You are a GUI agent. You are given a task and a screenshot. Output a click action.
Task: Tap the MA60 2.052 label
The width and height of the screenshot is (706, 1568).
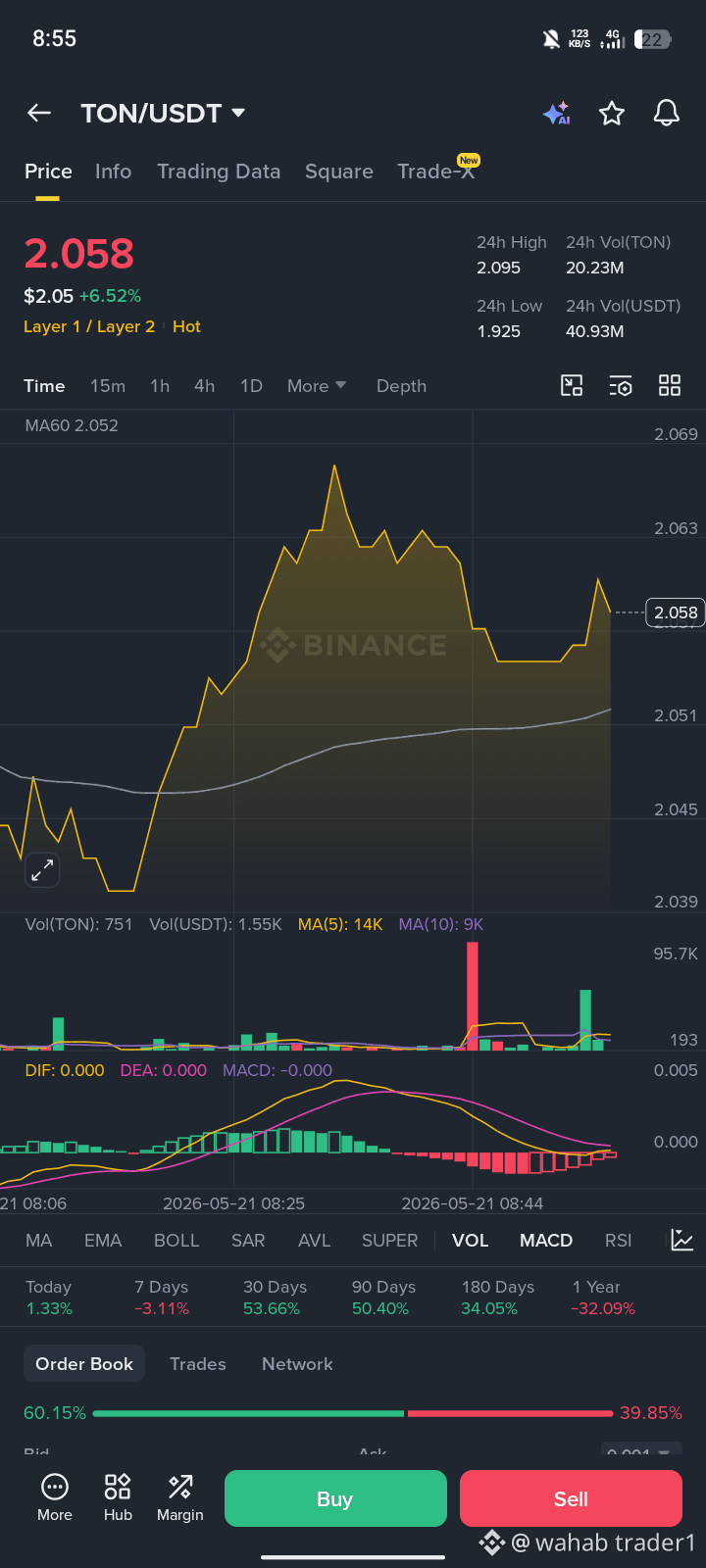tap(72, 425)
